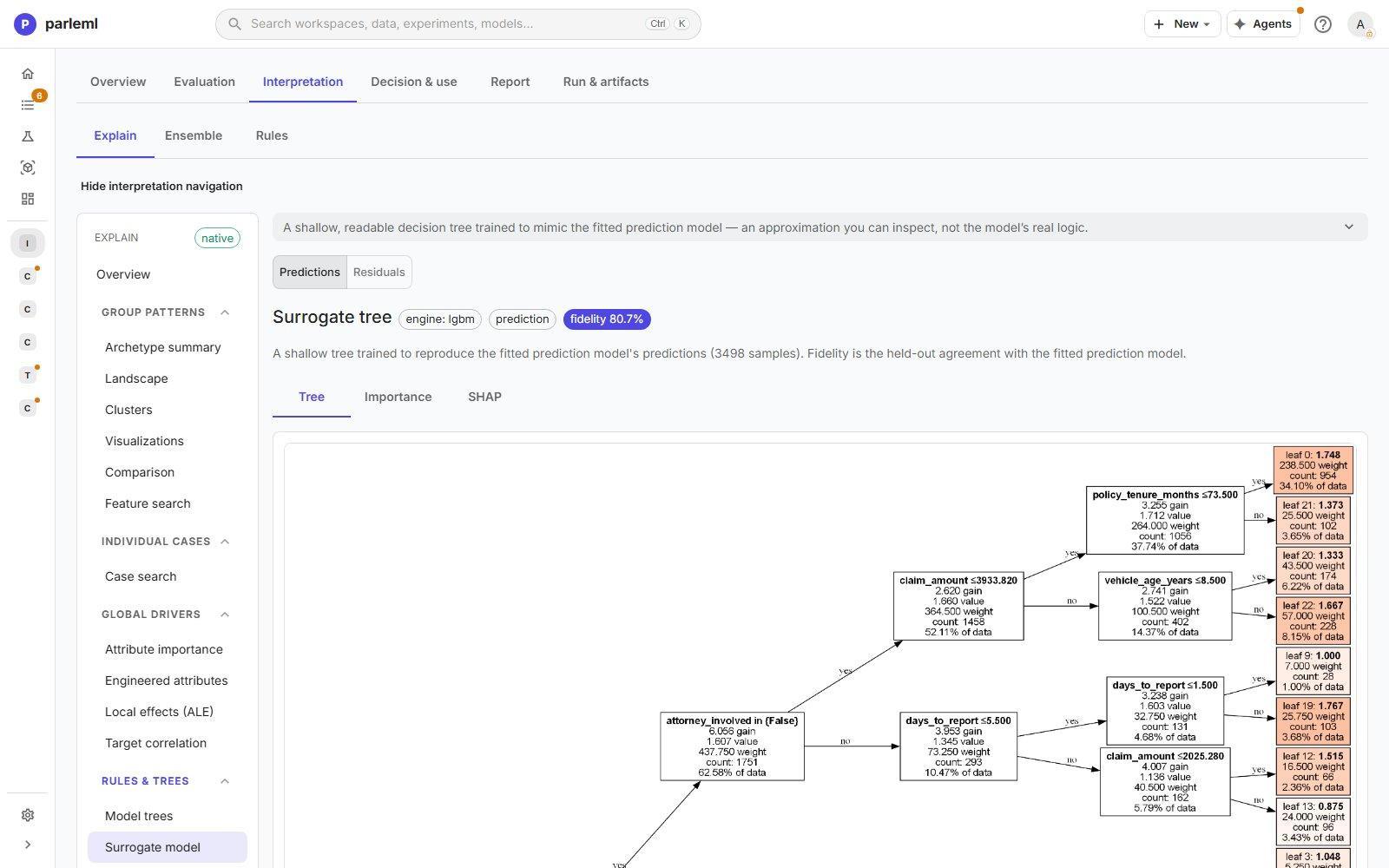Open the SHAP tab
Image resolution: width=1389 pixels, height=868 pixels.
pyautogui.click(x=484, y=397)
